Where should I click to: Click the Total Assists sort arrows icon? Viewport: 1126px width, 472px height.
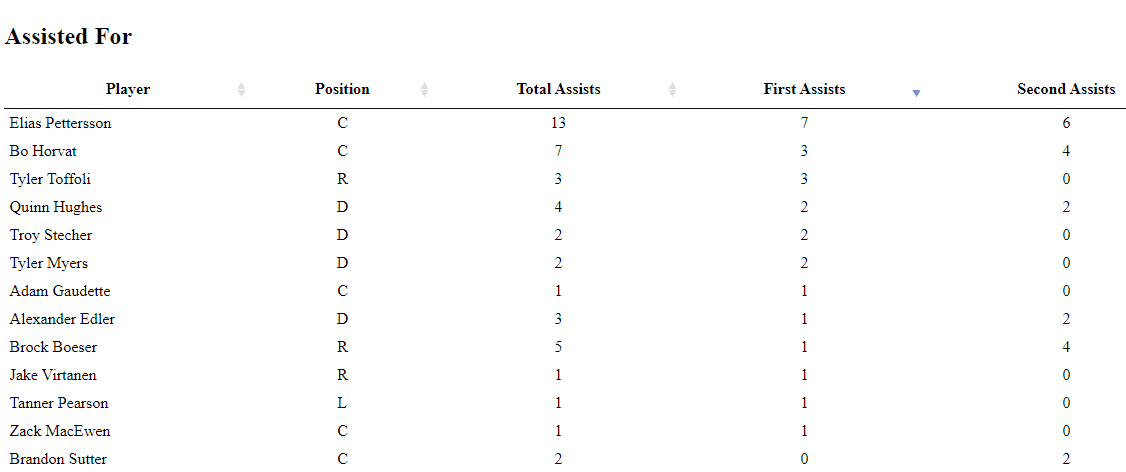click(672, 90)
